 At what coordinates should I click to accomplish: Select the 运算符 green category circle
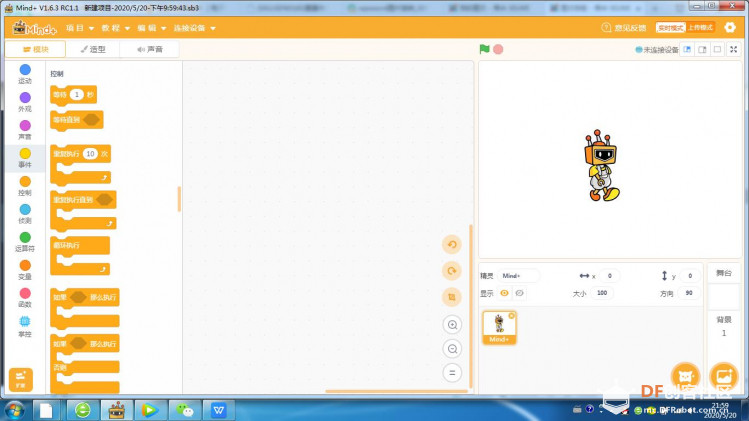(25, 237)
